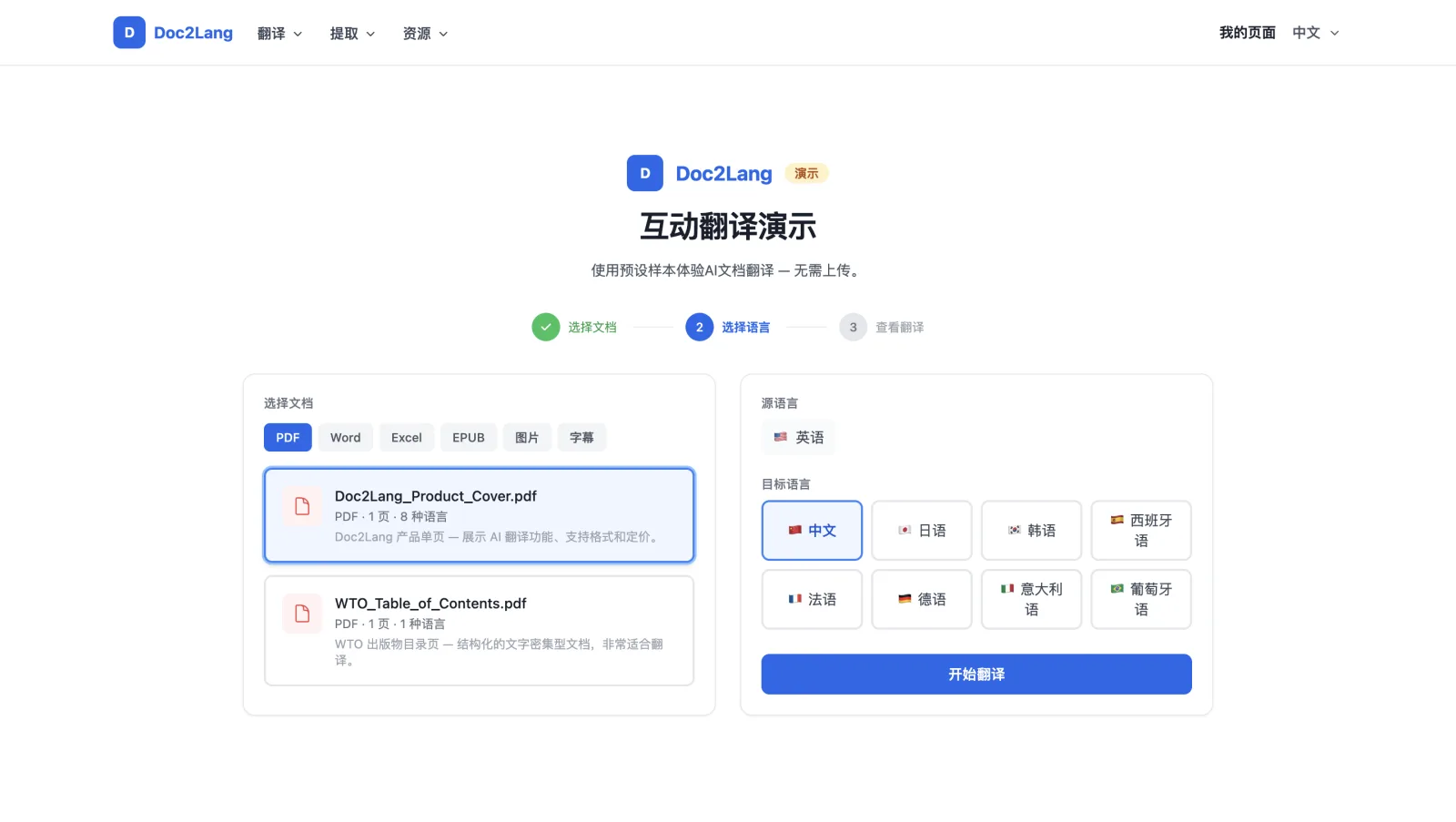Click the Spain flag icon in 西班牙语 option
Image resolution: width=1456 pixels, height=822 pixels.
1117,520
